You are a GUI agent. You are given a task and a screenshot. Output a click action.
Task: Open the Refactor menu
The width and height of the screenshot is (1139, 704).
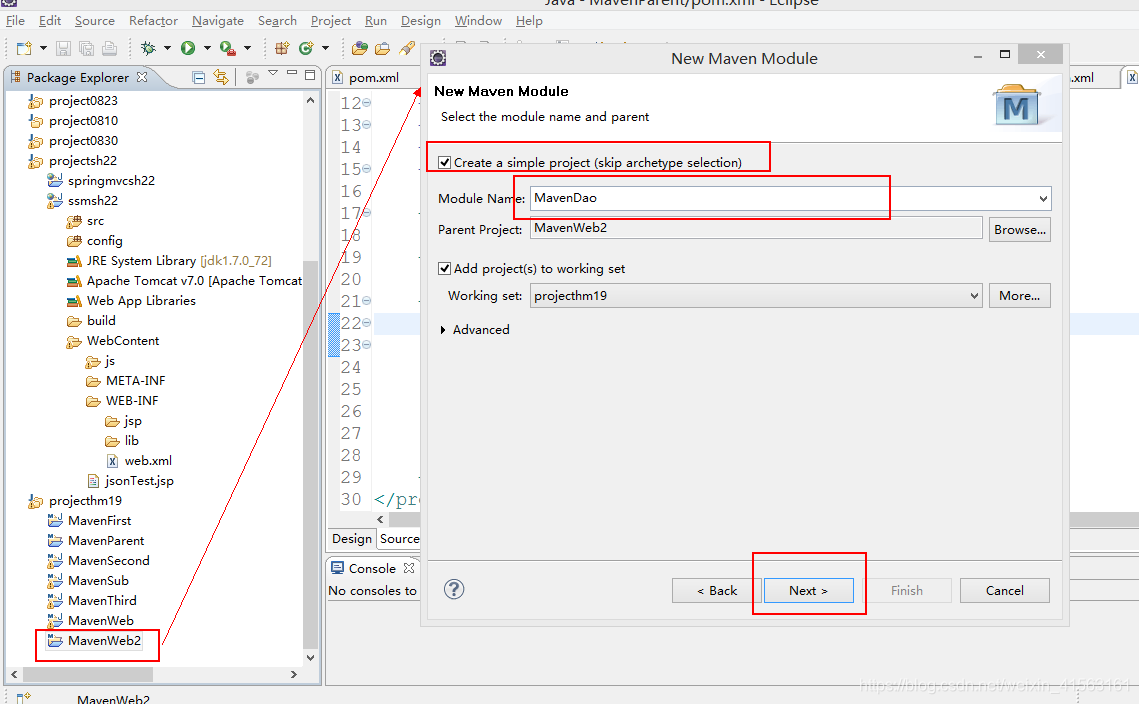[x=153, y=20]
